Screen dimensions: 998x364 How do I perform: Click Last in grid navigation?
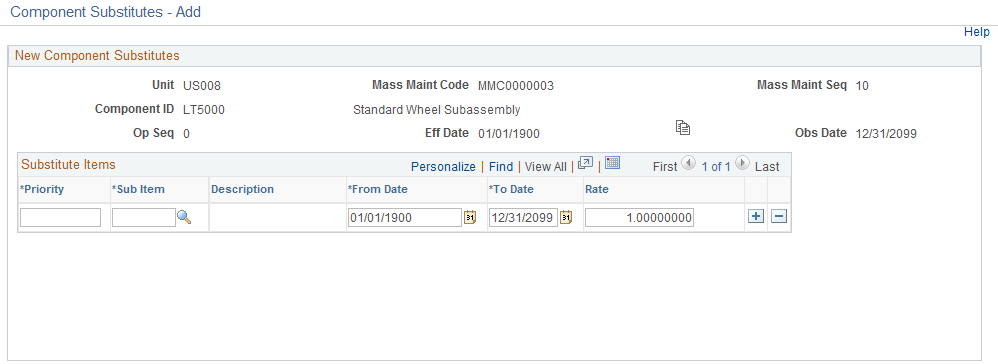coord(767,167)
